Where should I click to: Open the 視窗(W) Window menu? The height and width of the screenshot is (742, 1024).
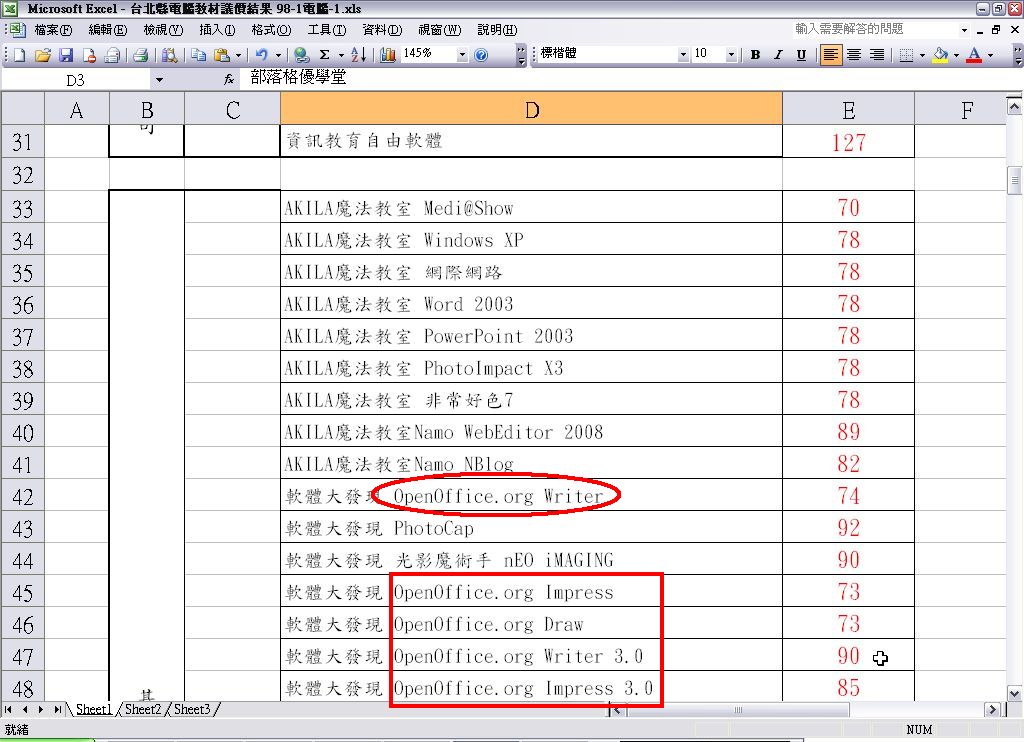[440, 30]
